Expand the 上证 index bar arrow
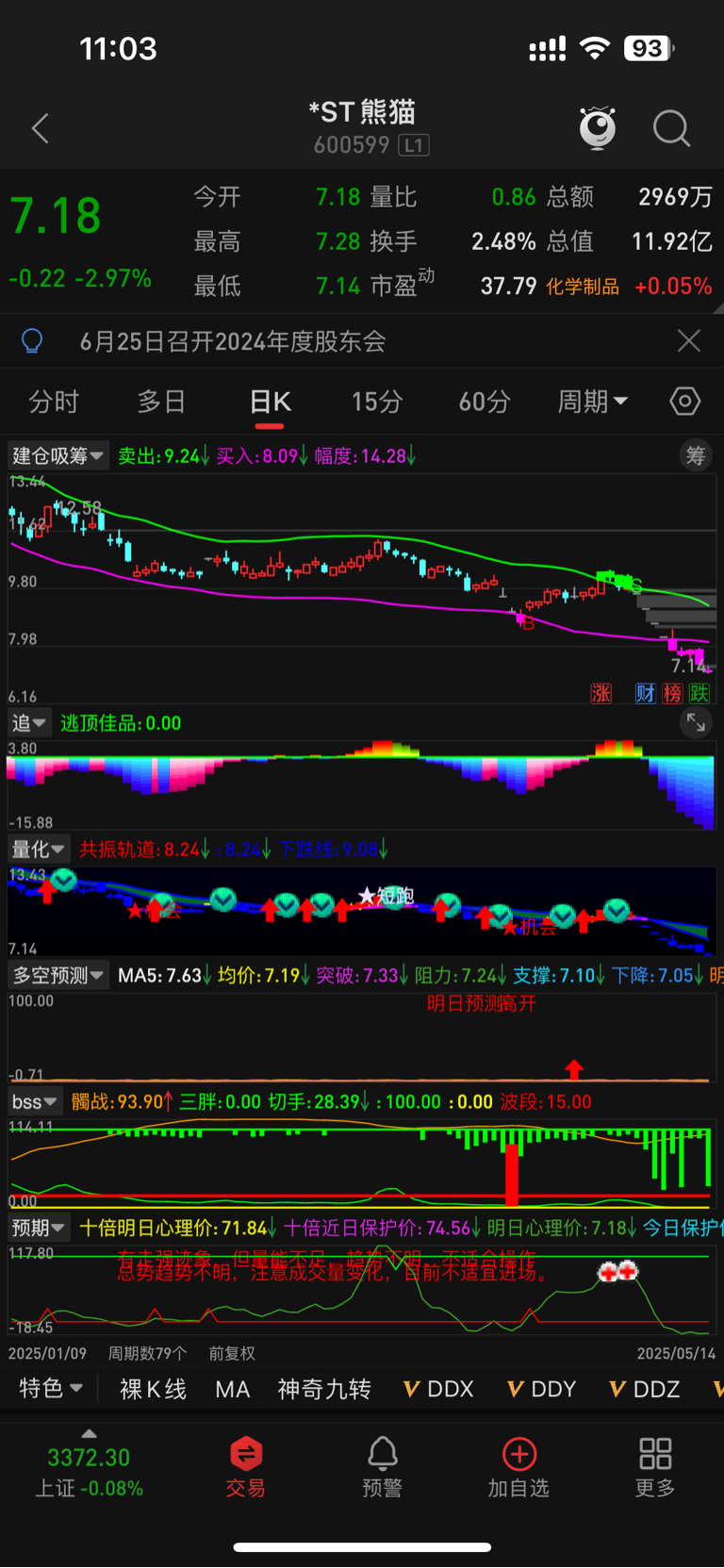The height and width of the screenshot is (1568, 724). (x=89, y=1433)
